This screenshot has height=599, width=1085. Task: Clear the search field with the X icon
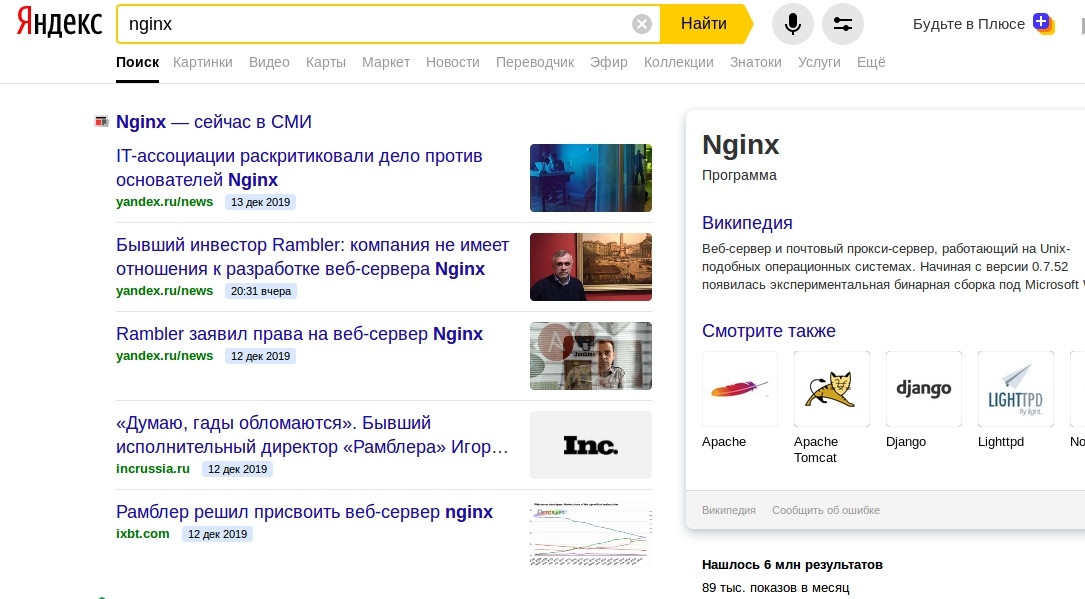[x=642, y=24]
